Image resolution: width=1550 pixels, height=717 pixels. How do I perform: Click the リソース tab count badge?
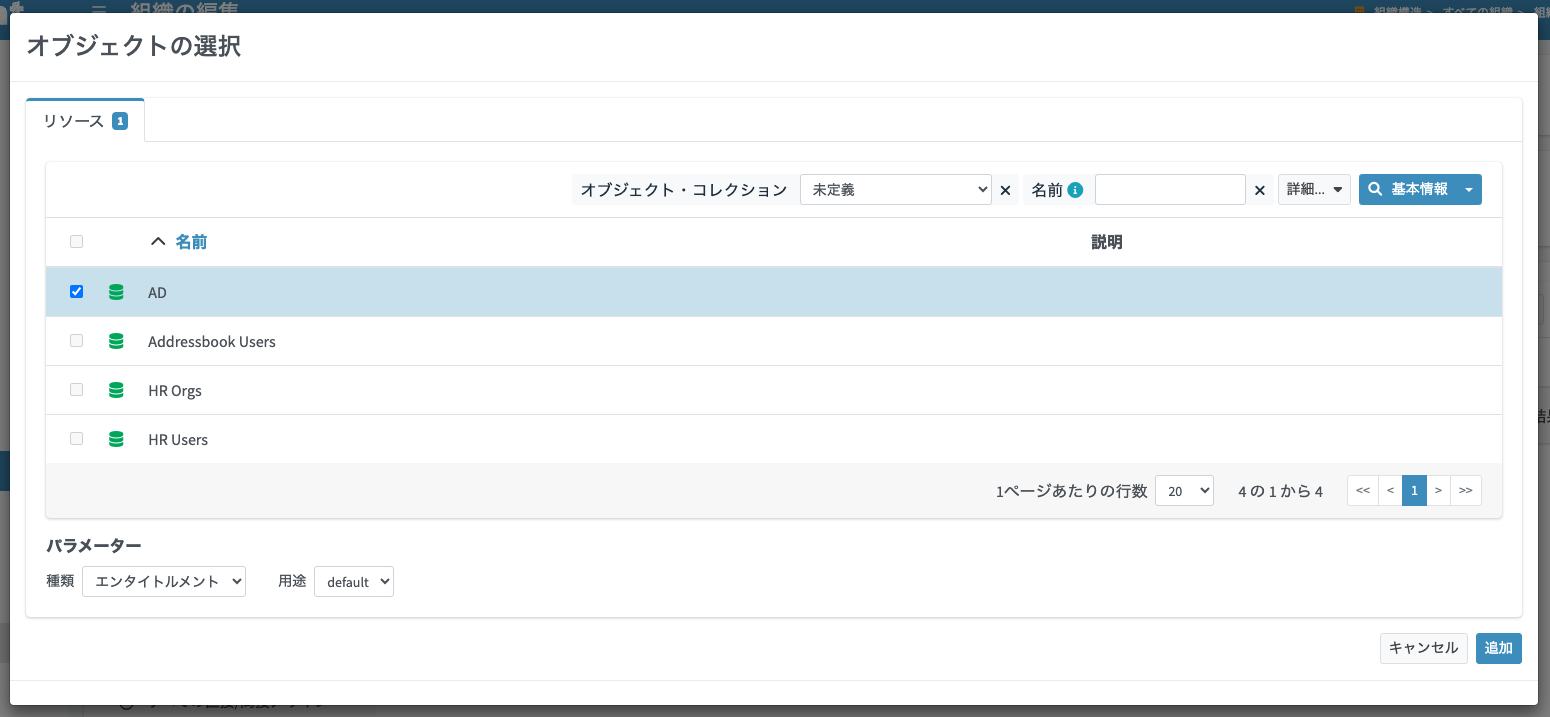120,121
